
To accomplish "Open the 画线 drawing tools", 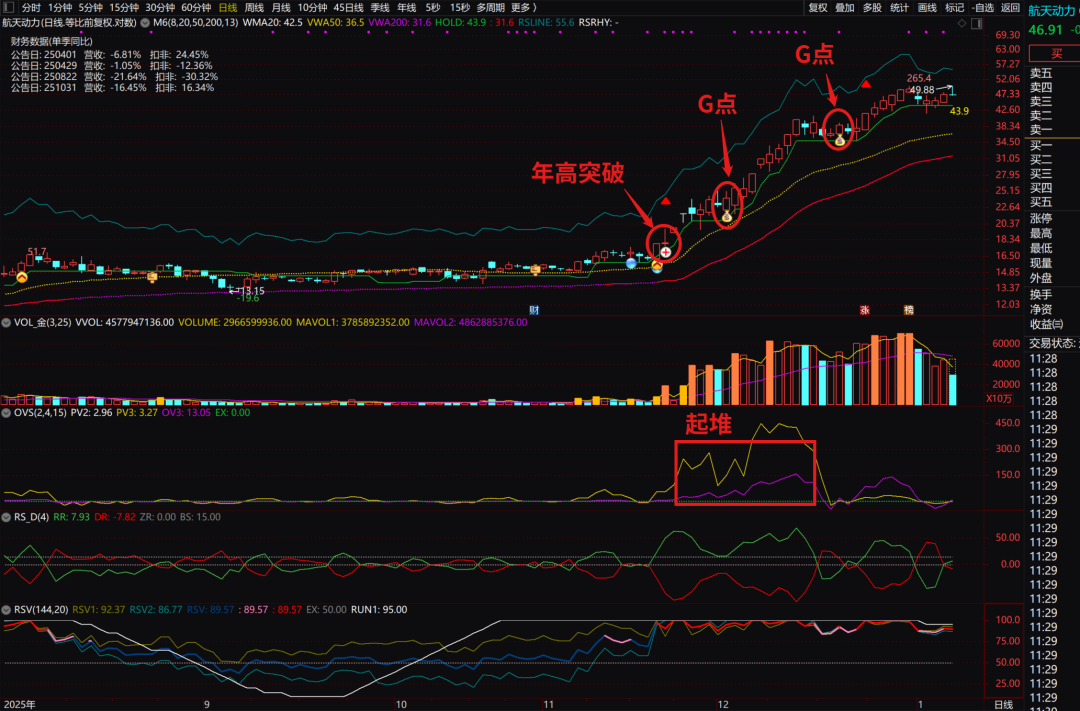I will [x=927, y=8].
